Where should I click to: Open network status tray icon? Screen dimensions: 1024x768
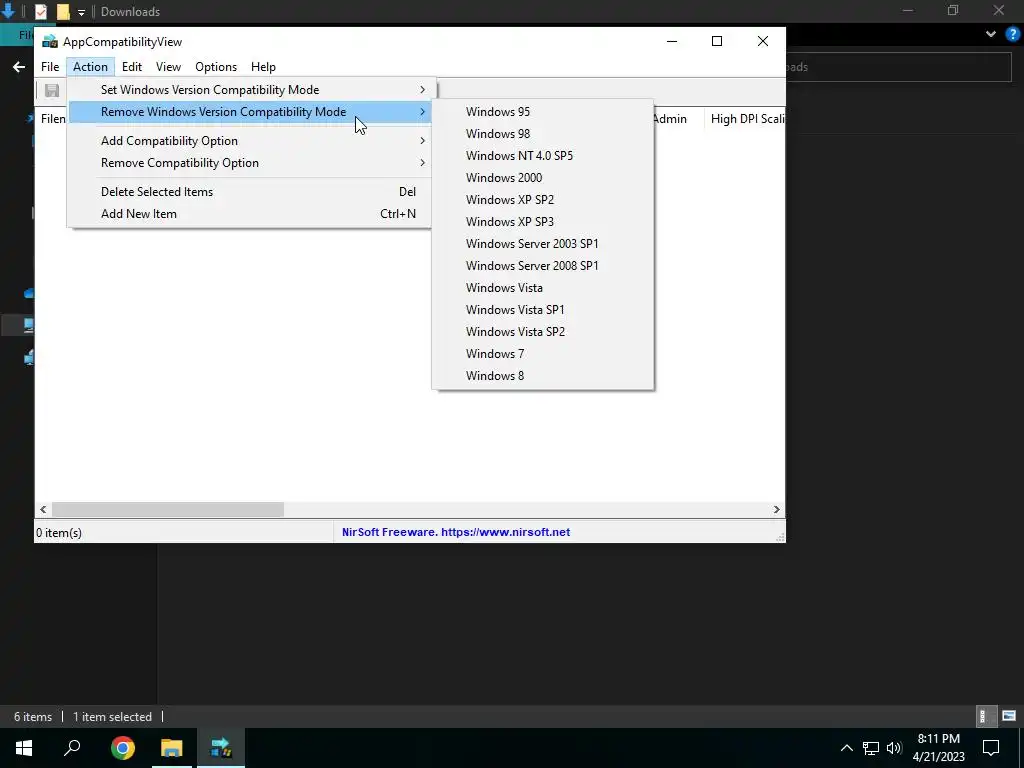click(x=871, y=748)
